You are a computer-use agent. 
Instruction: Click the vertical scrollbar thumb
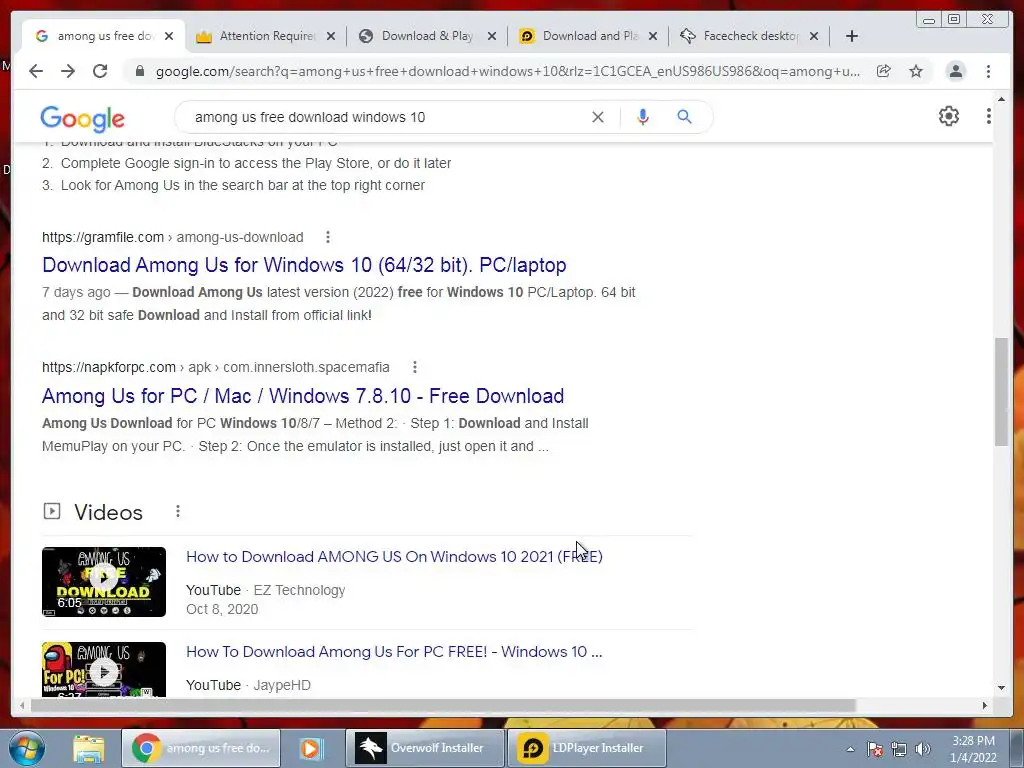point(1001,392)
